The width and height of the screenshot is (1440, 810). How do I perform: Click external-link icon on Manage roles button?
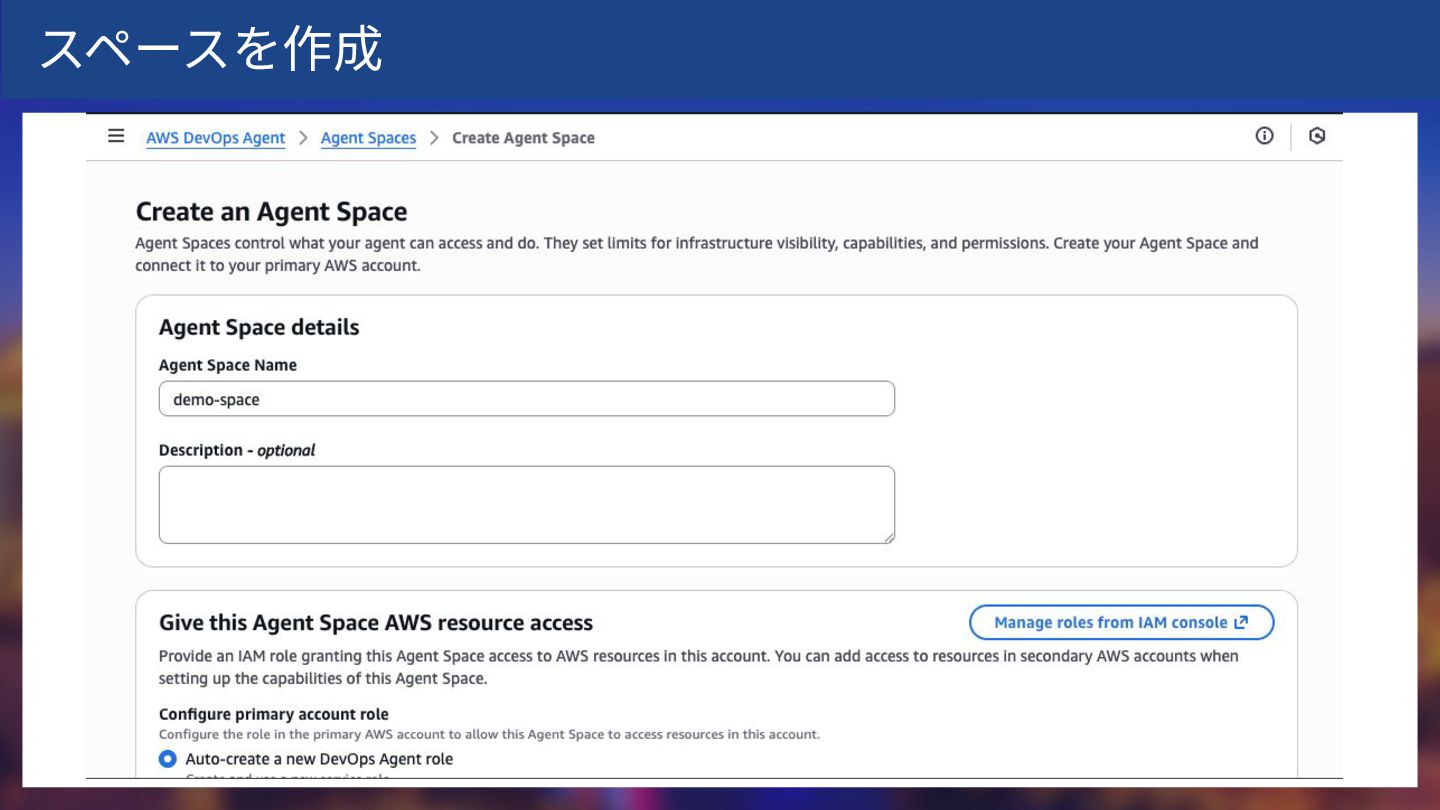pos(1241,622)
